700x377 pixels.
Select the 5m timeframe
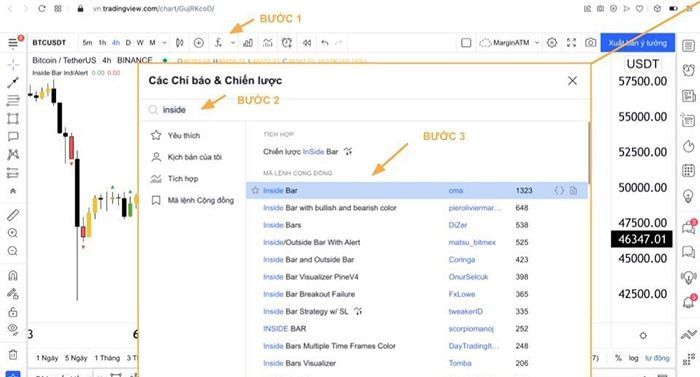88,43
